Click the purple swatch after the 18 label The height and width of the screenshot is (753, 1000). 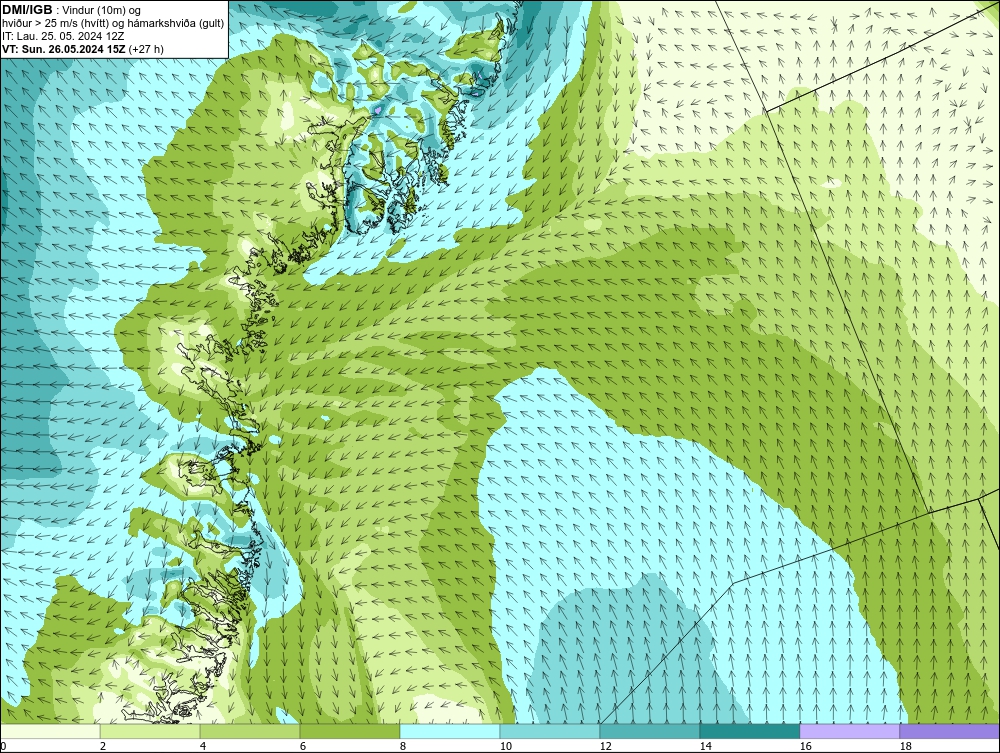click(949, 731)
